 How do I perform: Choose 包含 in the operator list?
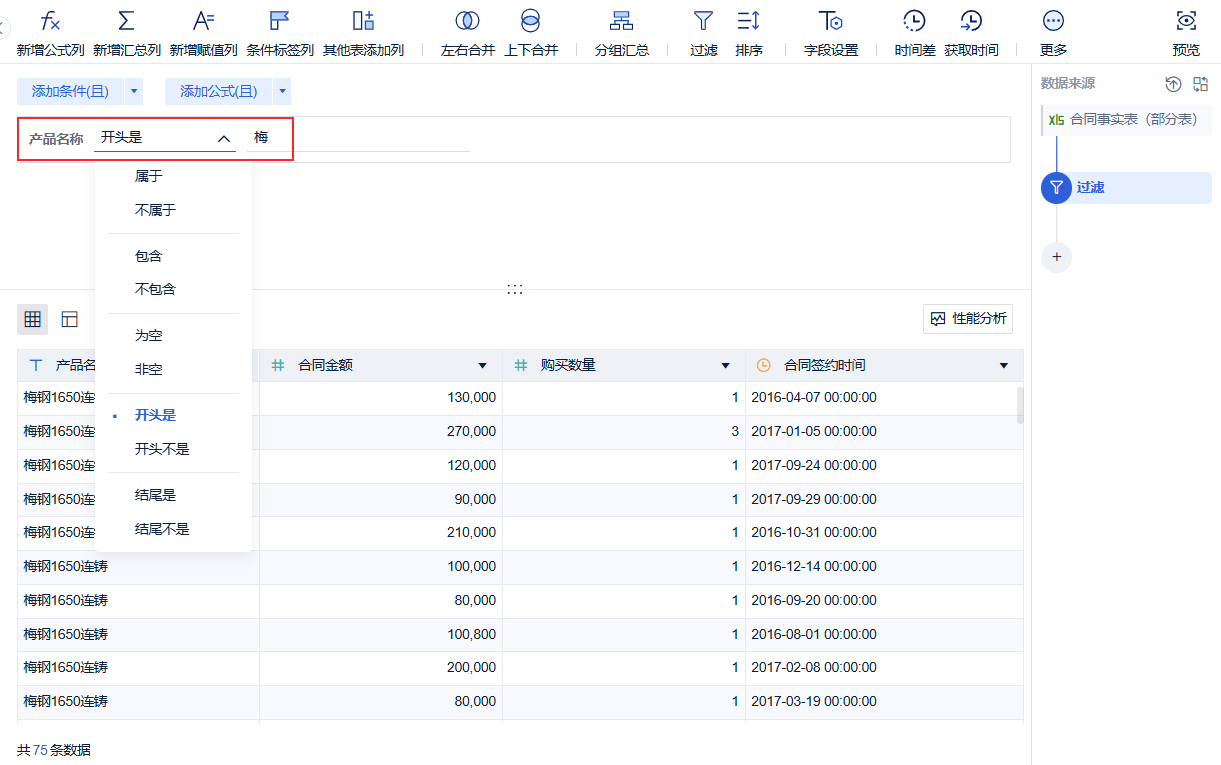pyautogui.click(x=173, y=256)
